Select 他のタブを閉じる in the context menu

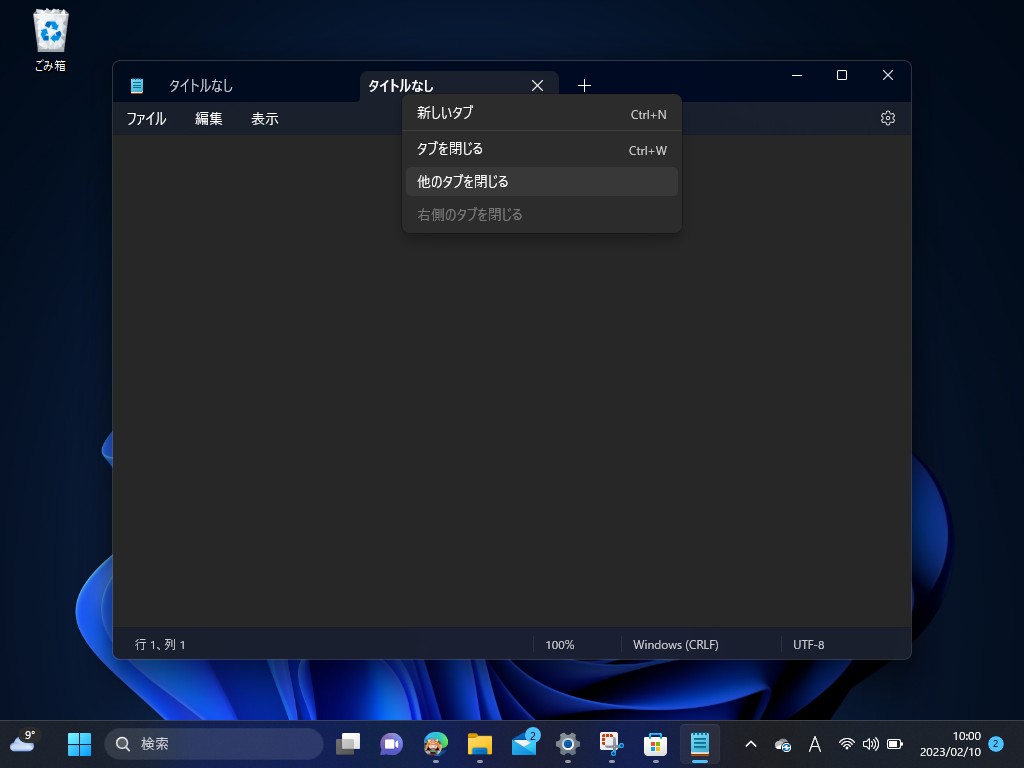461,181
